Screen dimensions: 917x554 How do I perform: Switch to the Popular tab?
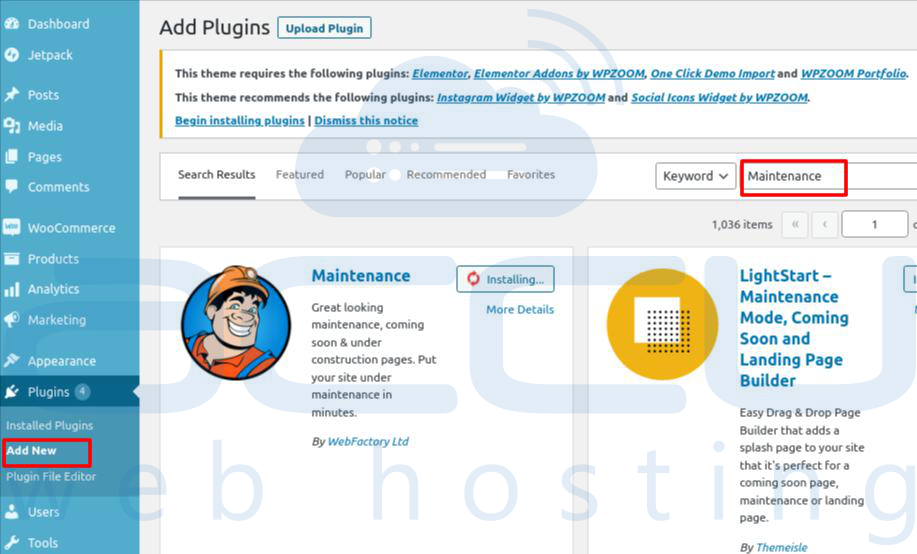(365, 174)
